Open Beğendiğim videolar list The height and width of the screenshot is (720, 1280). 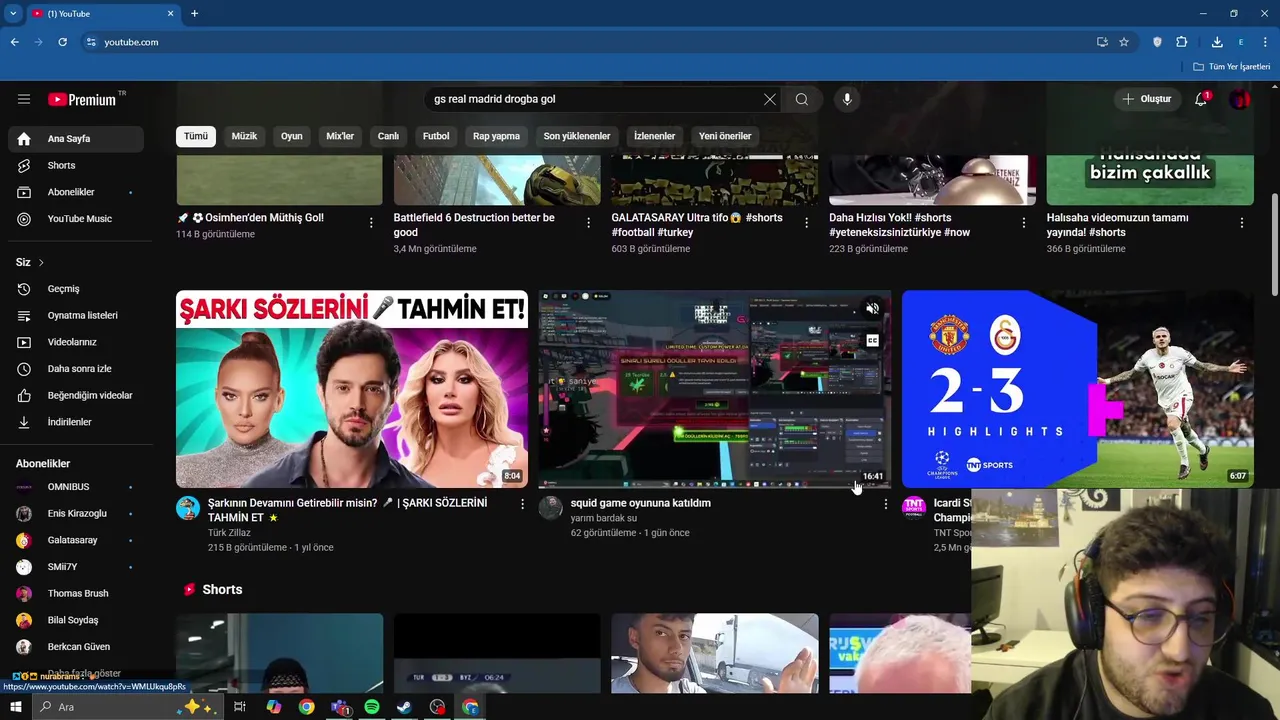(x=76, y=395)
